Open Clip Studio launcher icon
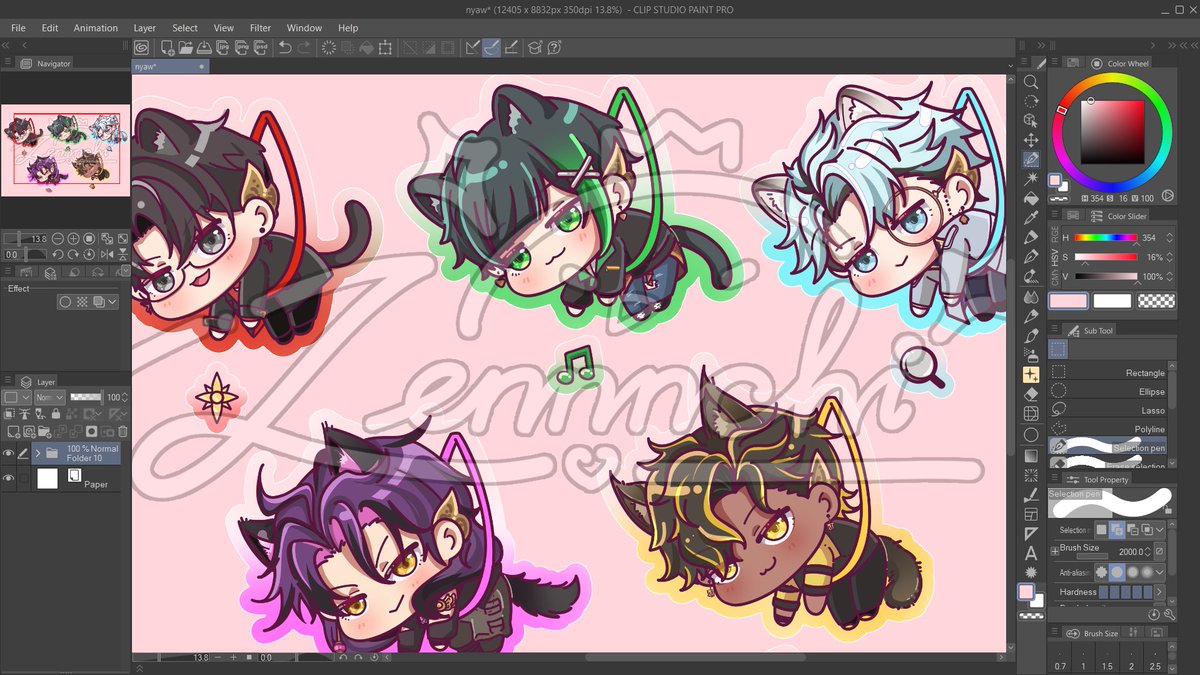The width and height of the screenshot is (1200, 675). 142,47
